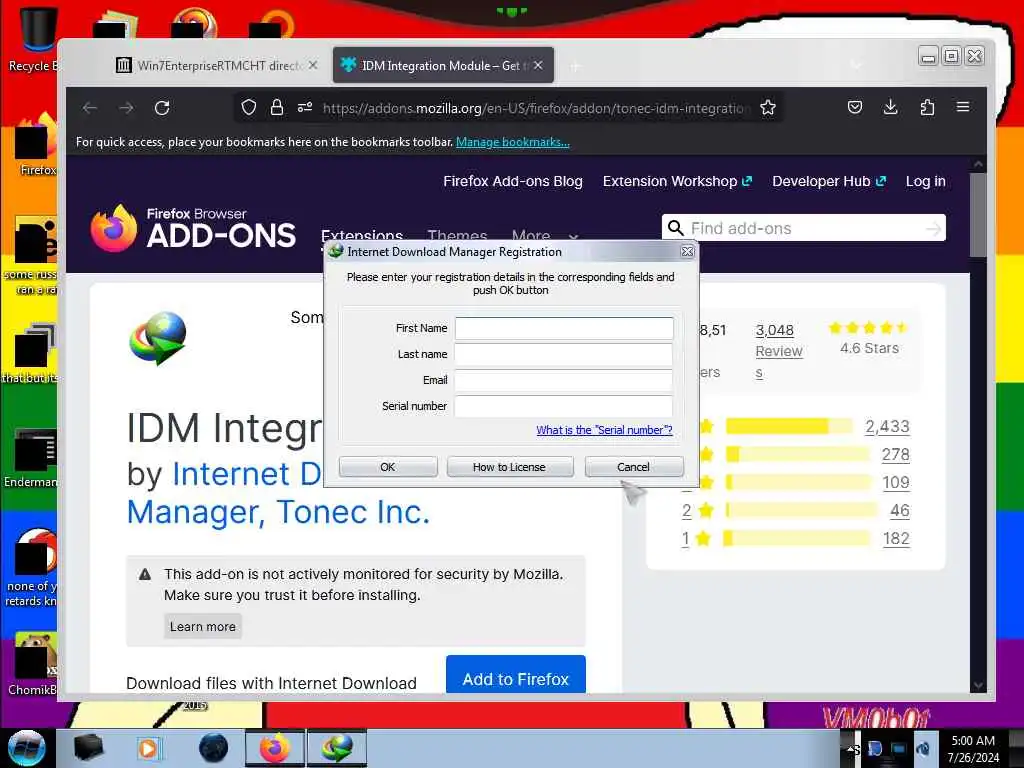
Task: Click the 46 two-star rating bar
Action: [x=801, y=510]
